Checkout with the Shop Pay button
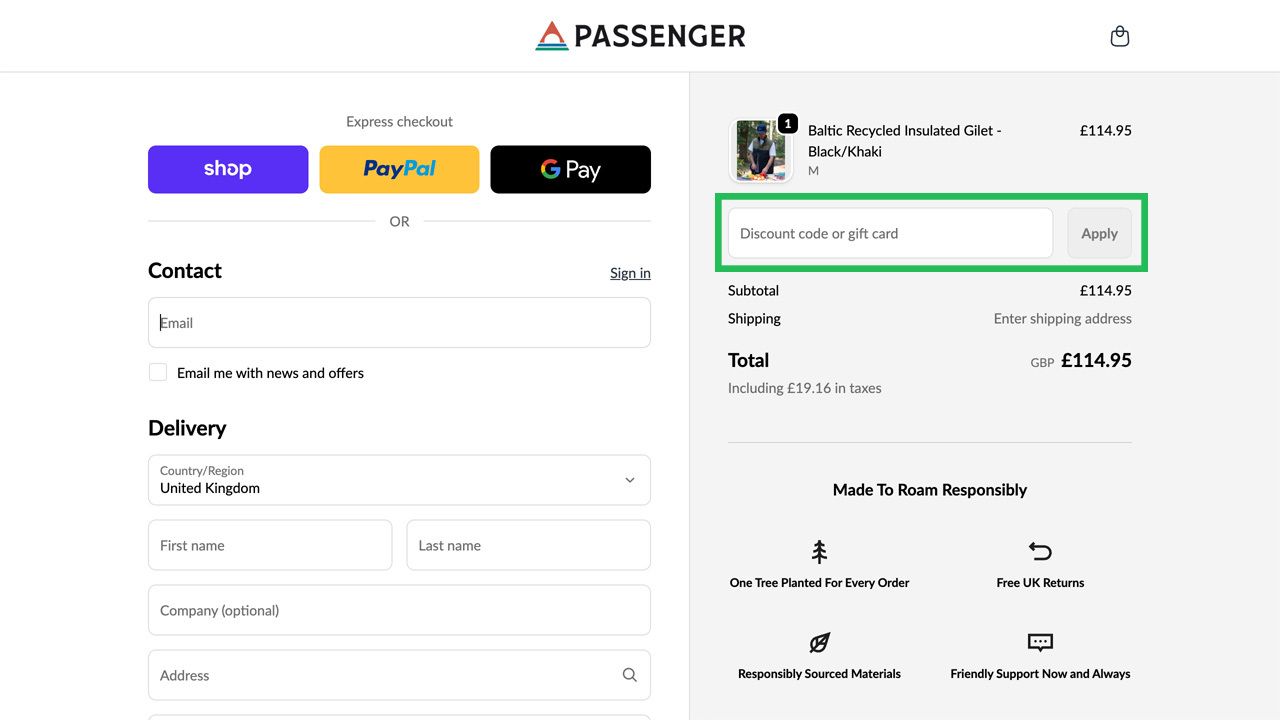1280x720 pixels. 227,169
